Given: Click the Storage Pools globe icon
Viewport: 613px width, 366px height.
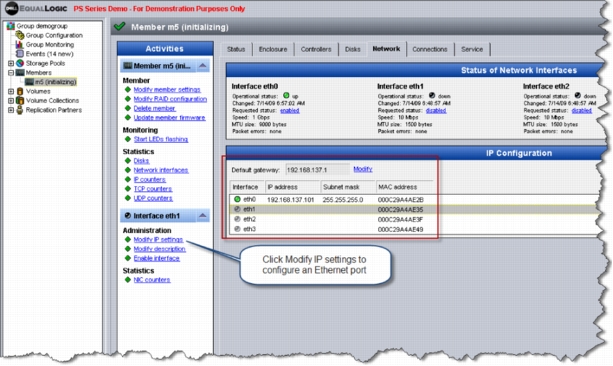Looking at the screenshot, I should (20, 63).
